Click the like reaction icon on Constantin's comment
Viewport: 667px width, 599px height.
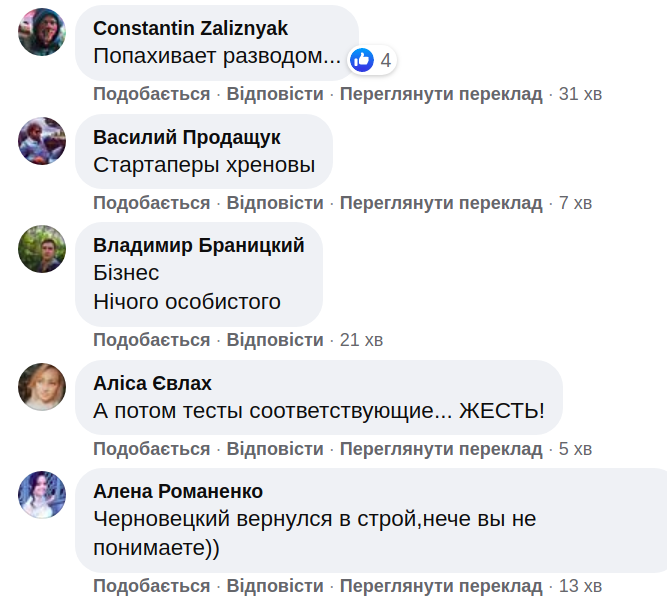362,59
